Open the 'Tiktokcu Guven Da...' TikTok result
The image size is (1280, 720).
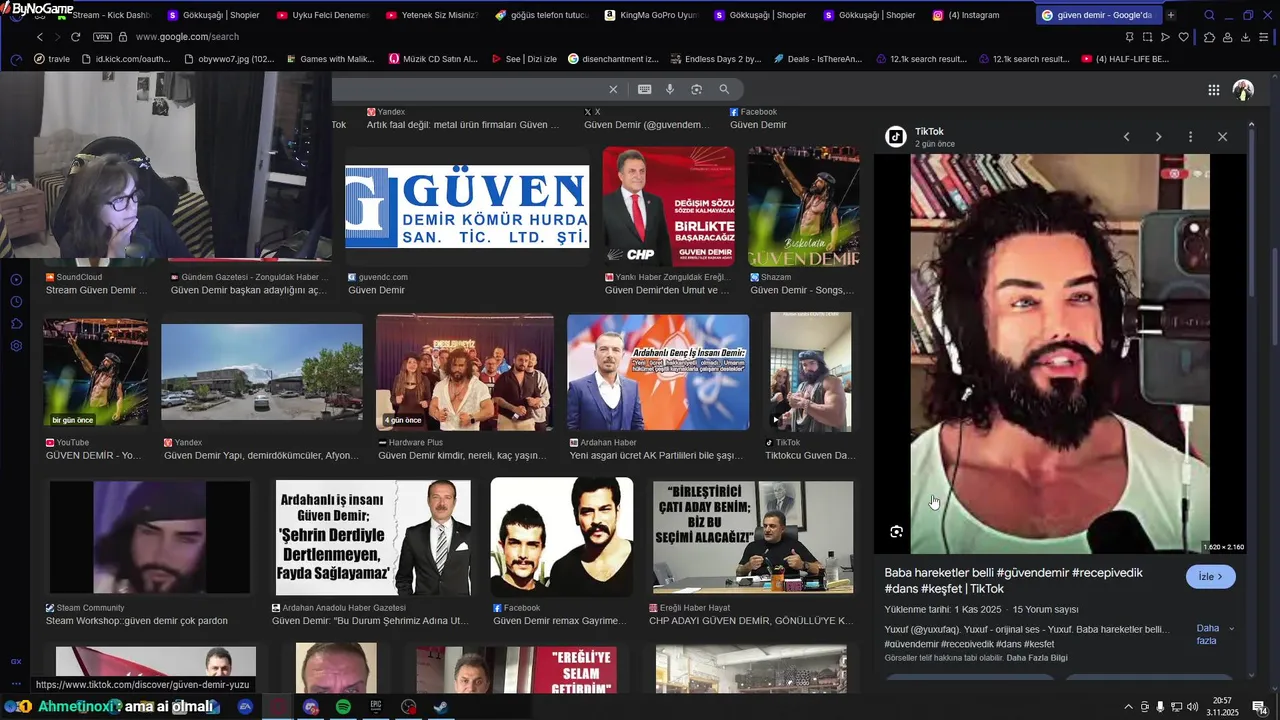(810, 455)
